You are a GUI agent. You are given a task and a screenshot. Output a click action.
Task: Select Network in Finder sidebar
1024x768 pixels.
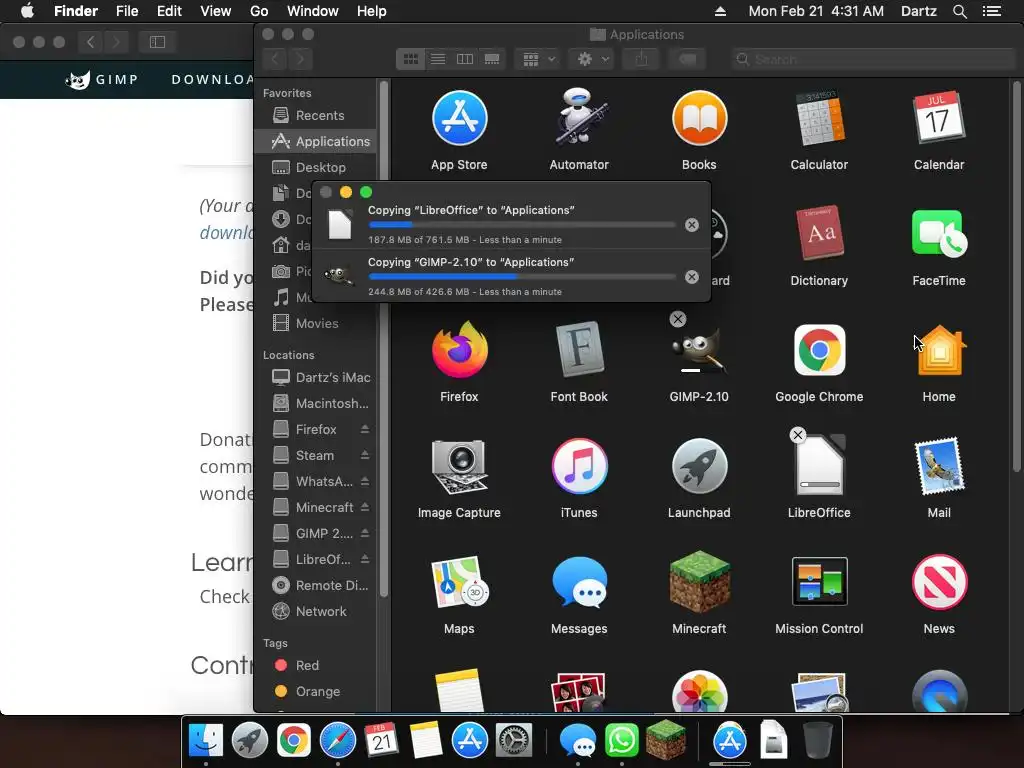[x=315, y=611]
